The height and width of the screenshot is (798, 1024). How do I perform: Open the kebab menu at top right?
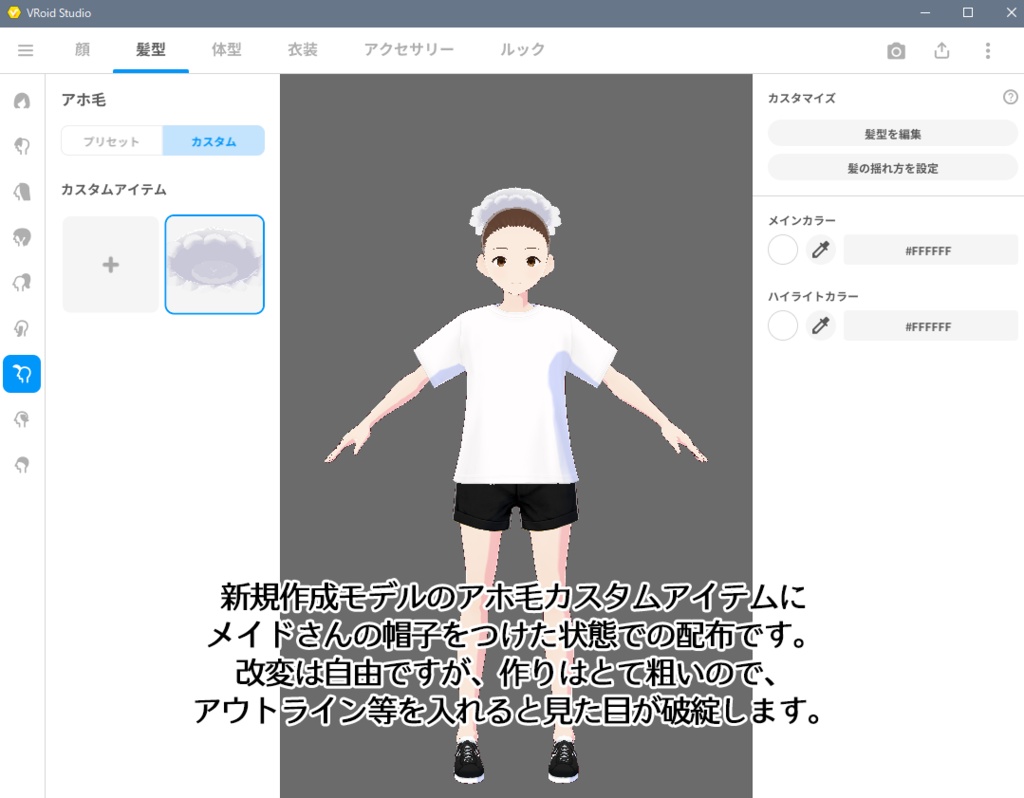[987, 50]
